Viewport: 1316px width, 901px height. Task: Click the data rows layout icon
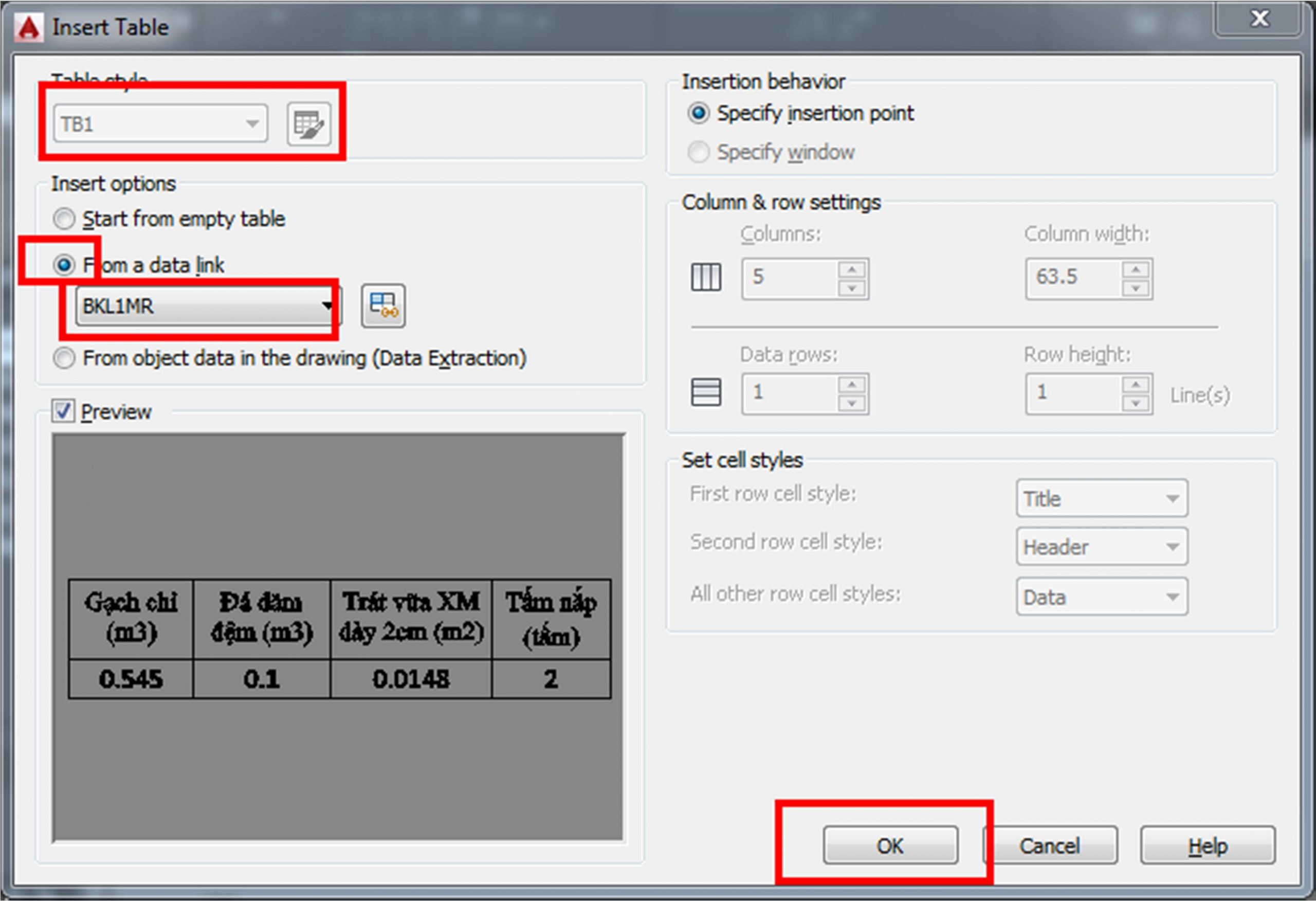pos(706,392)
